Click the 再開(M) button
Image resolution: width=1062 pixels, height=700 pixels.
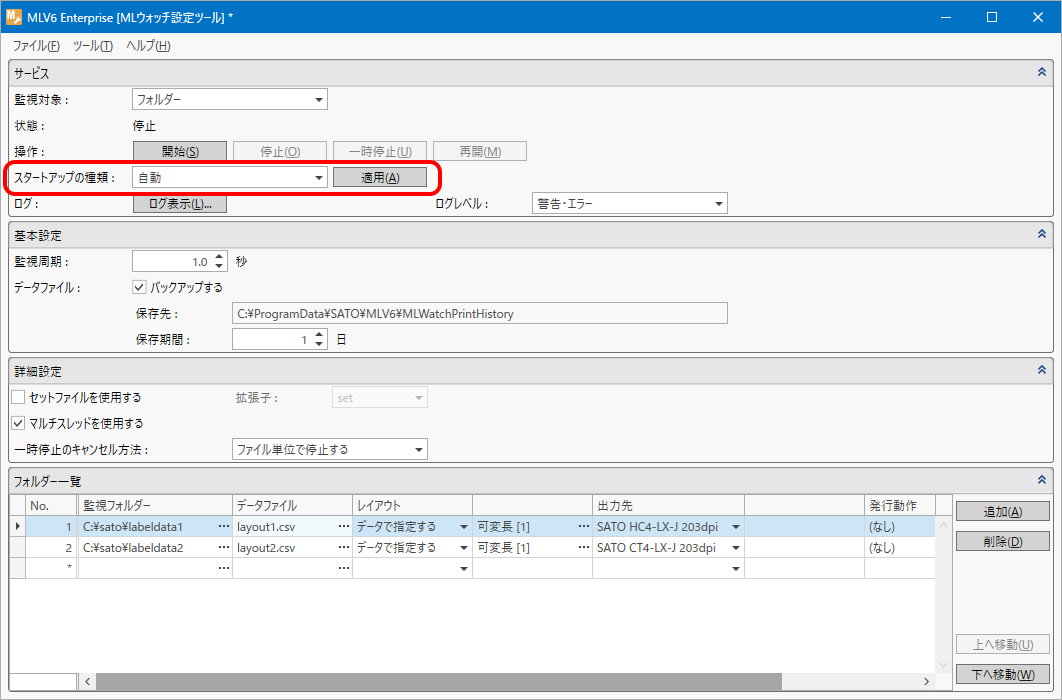tap(480, 152)
